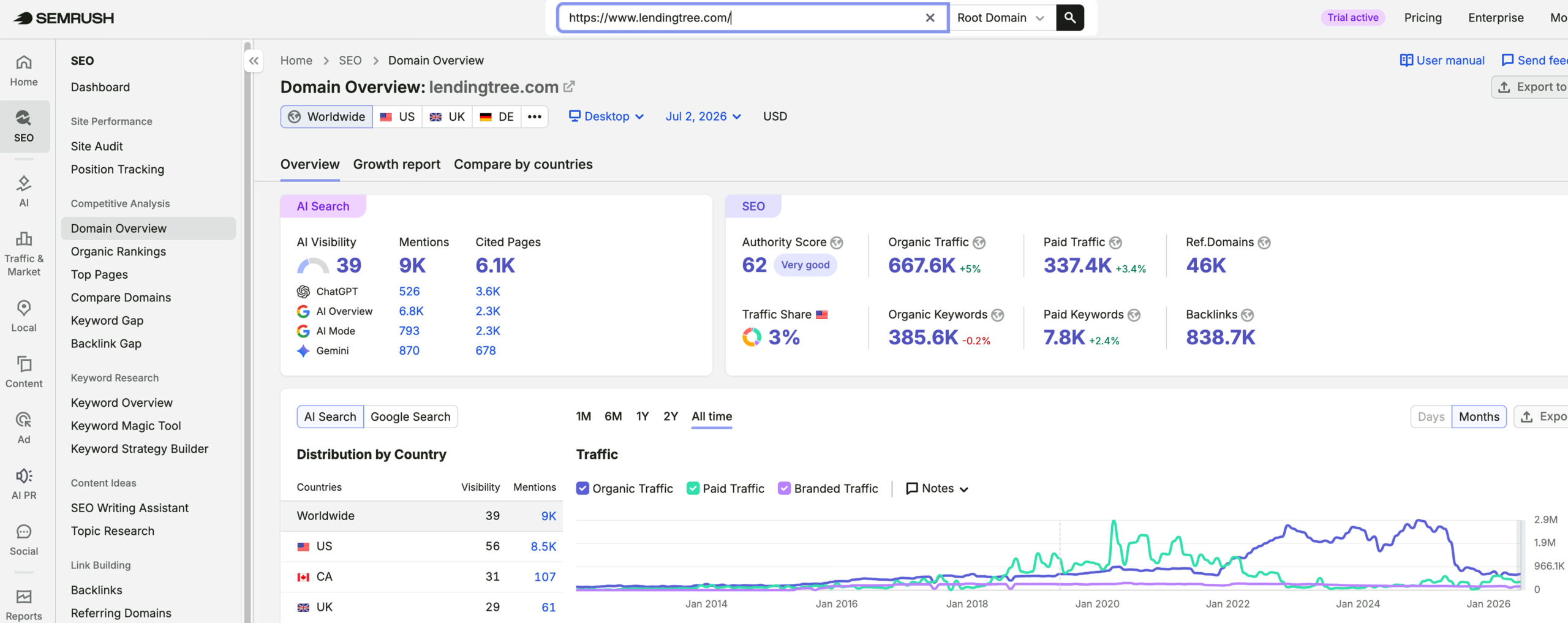1568x623 pixels.
Task: Expand more countries with three-dots button
Action: pos(534,116)
